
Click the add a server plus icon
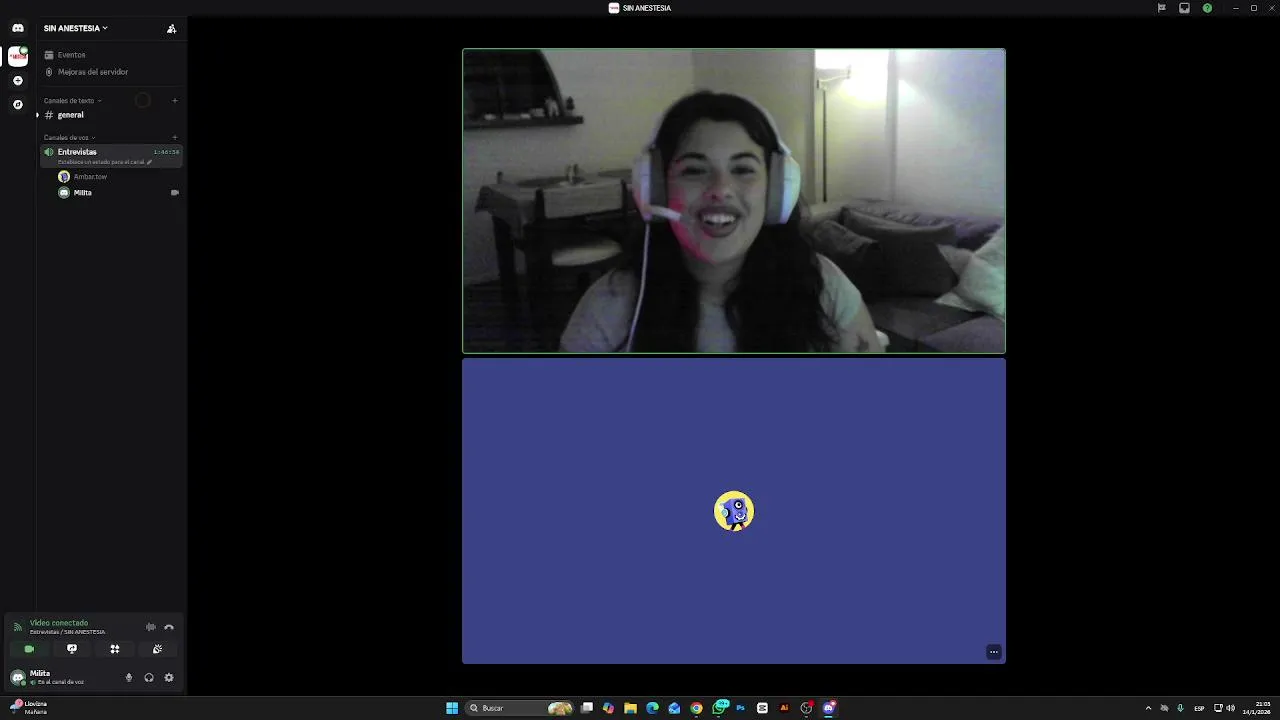(x=18, y=81)
